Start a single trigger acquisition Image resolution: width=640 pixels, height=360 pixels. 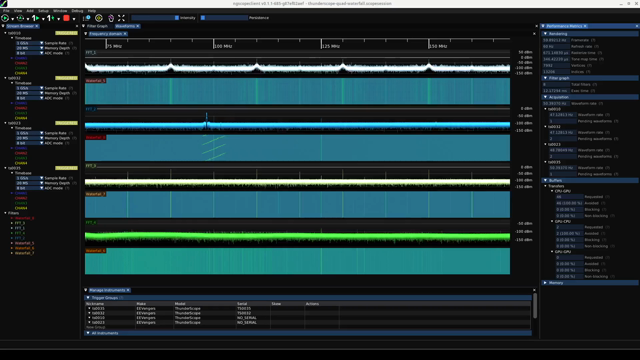tap(36, 18)
